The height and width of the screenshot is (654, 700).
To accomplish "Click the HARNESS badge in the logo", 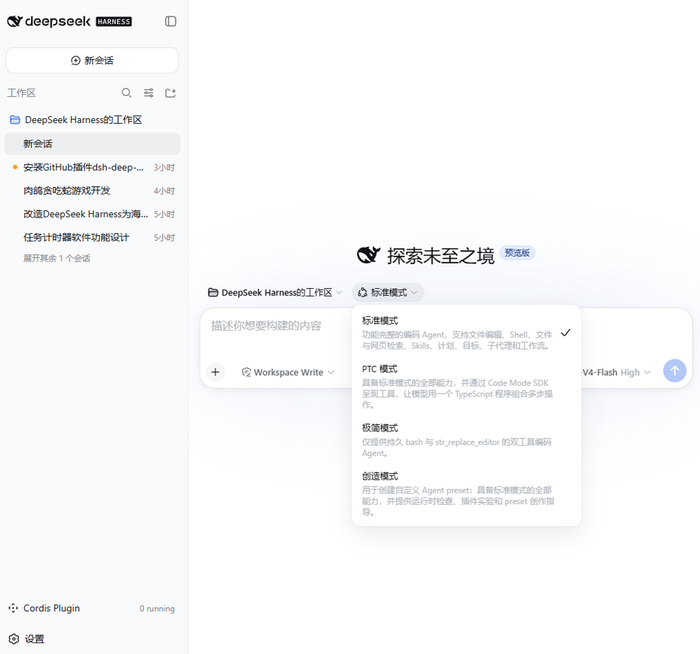I will point(114,21).
